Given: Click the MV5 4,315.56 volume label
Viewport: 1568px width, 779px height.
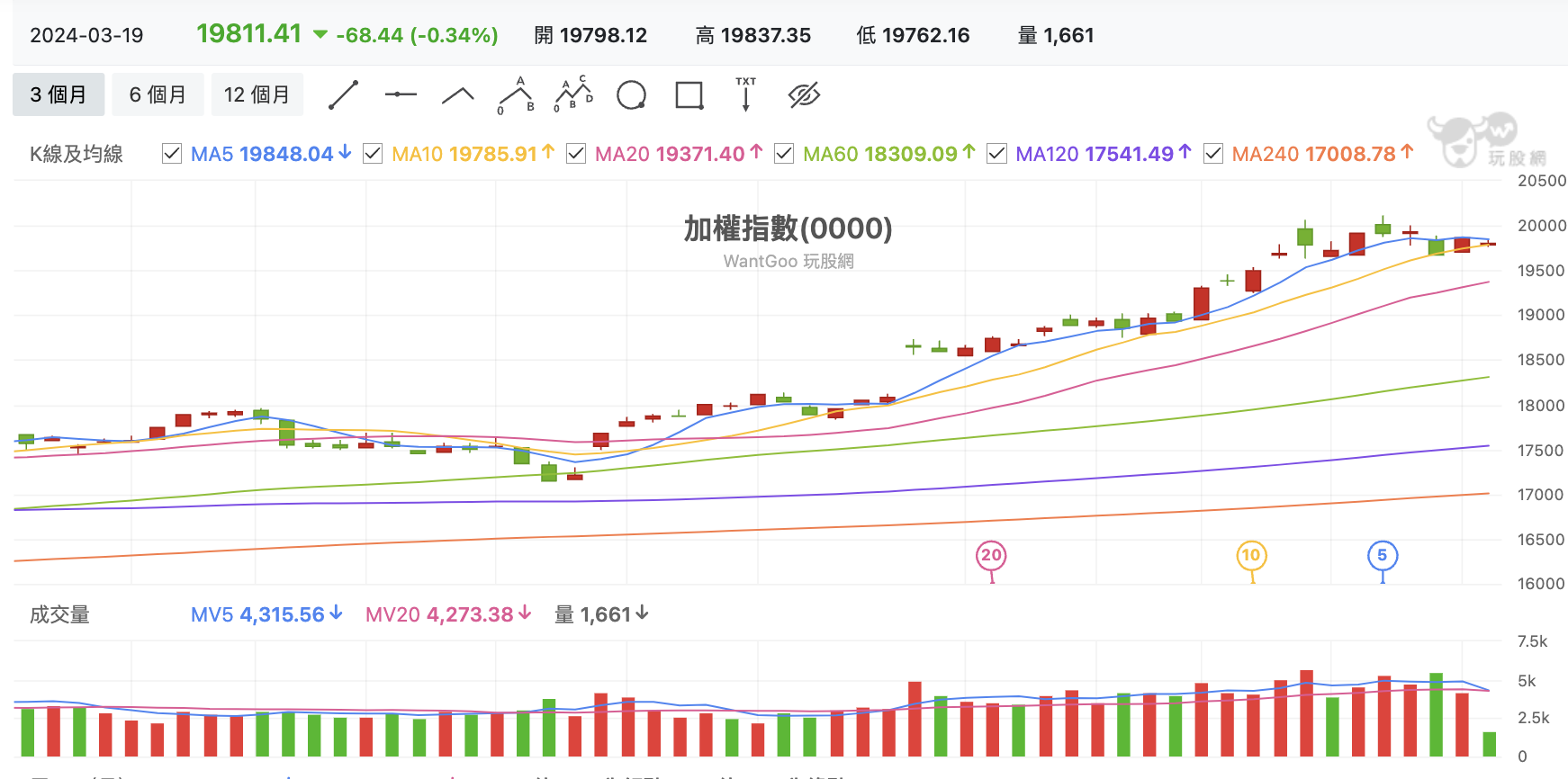Looking at the screenshot, I should click(x=266, y=614).
